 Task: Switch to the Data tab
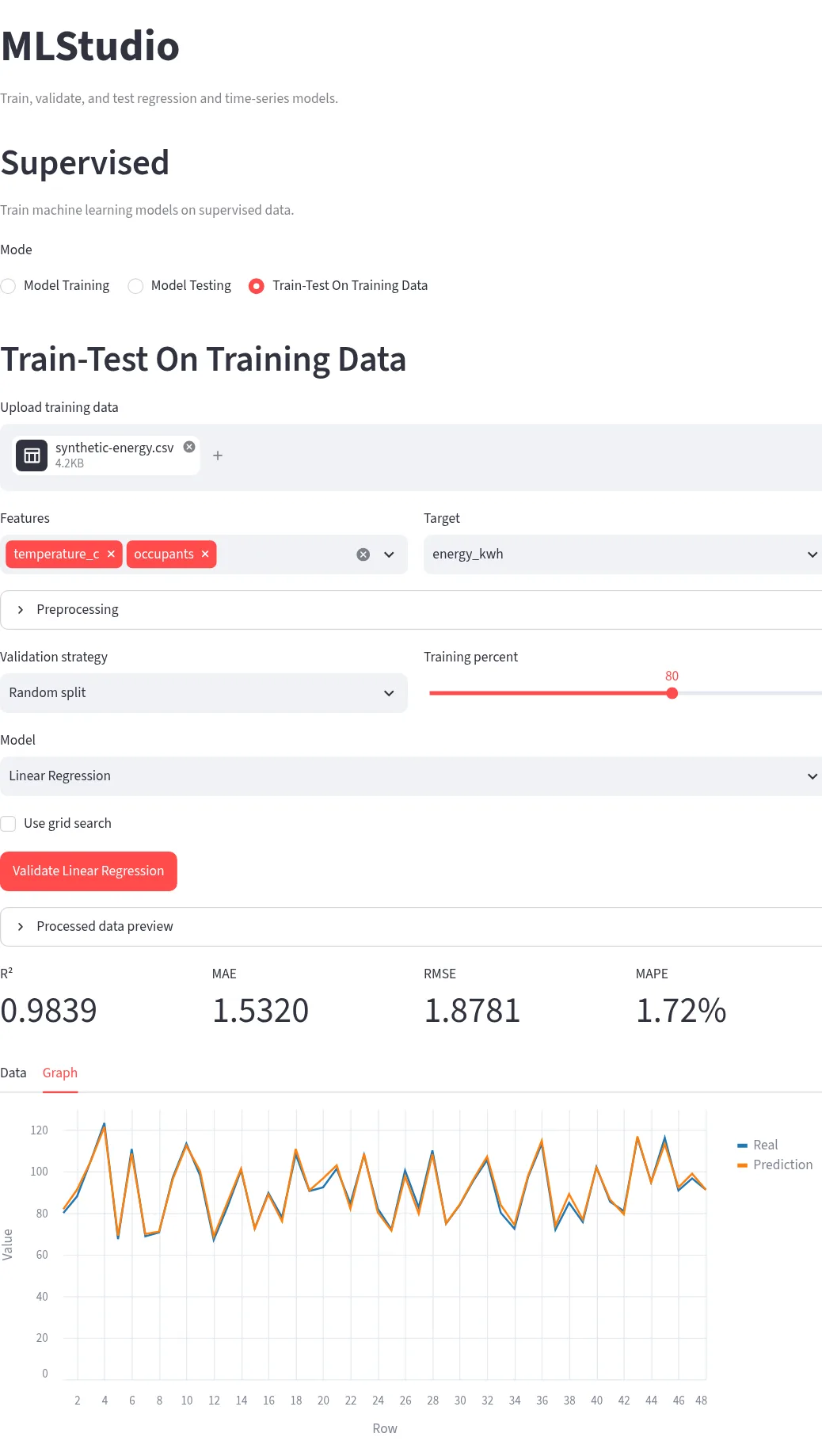point(13,1073)
